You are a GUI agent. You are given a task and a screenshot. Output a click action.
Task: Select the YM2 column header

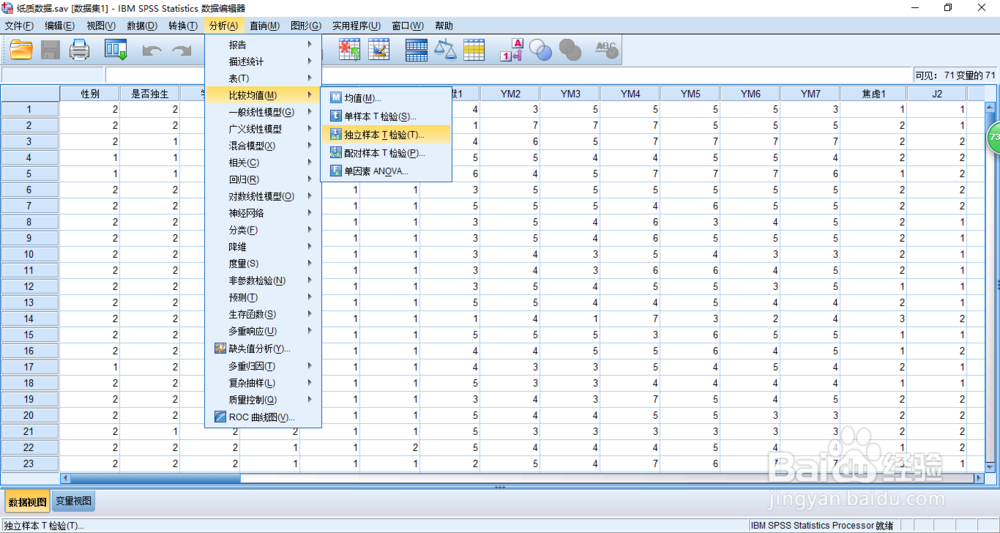tap(510, 94)
